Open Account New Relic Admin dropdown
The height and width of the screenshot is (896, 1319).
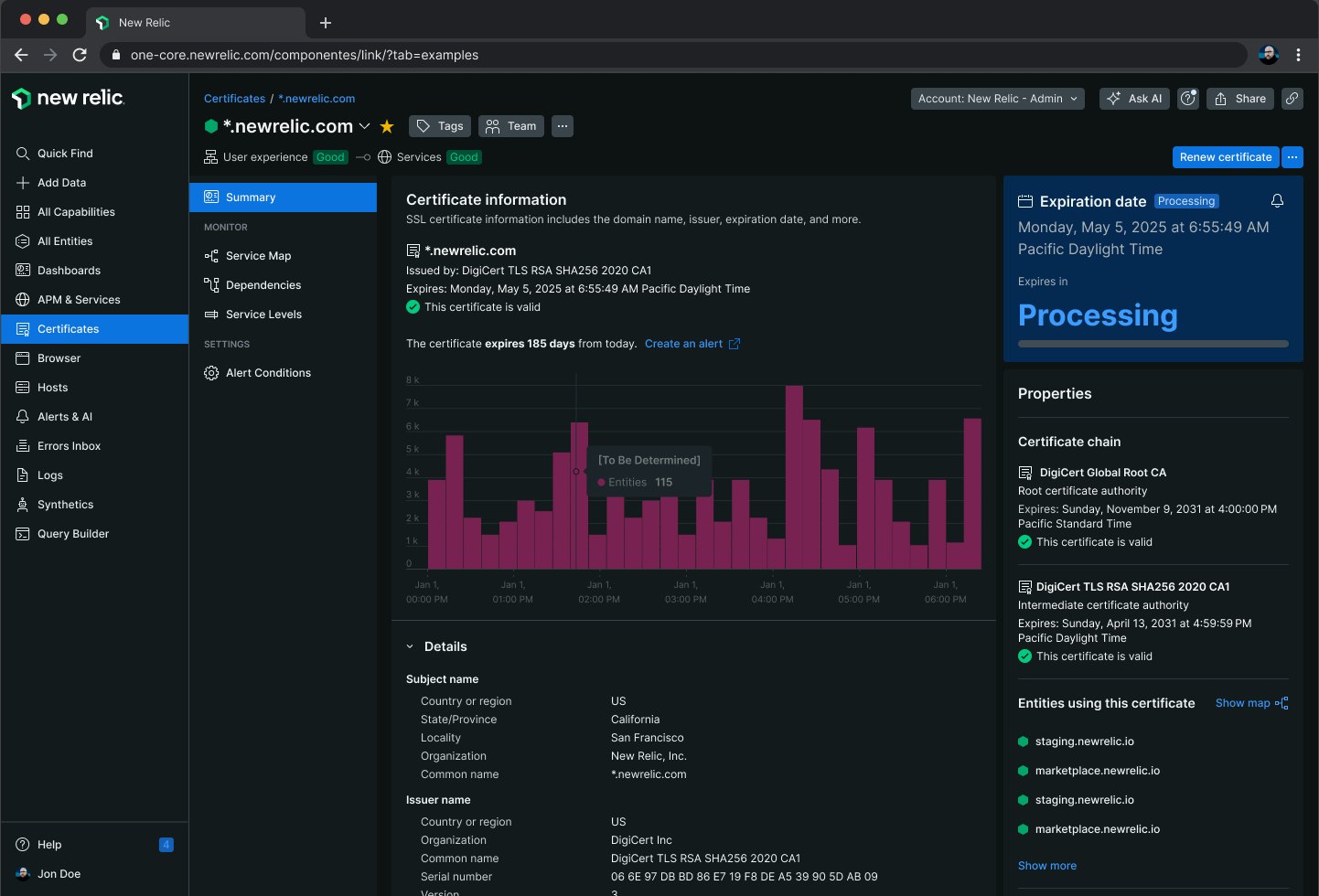pyautogui.click(x=998, y=99)
